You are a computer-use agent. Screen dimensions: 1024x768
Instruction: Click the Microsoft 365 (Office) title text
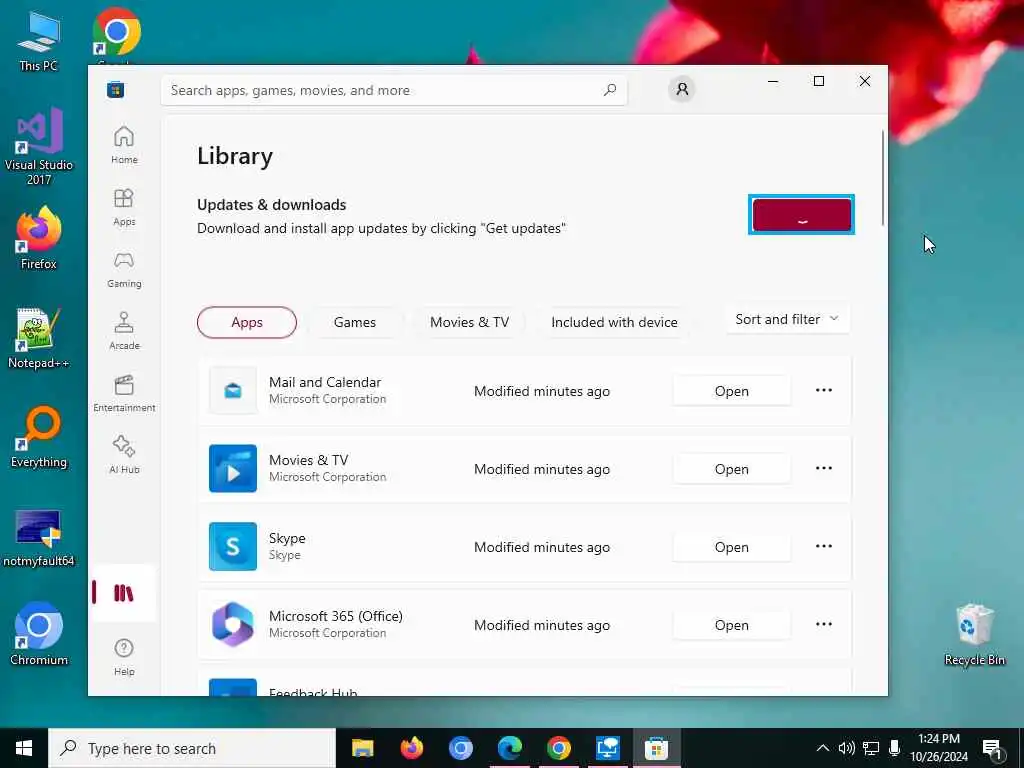[336, 616]
